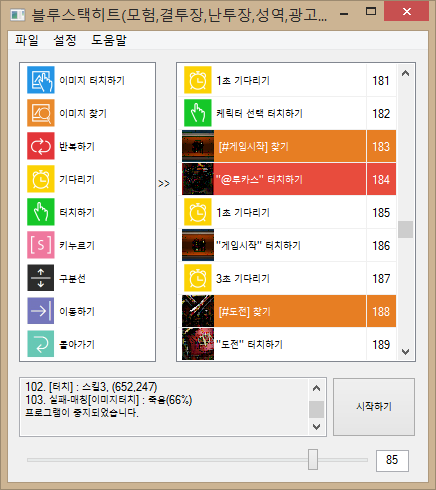Screen dimensions: 436x490
Task: Click the thumbnail of row 189 도전 터치하기
Action: coord(198,344)
